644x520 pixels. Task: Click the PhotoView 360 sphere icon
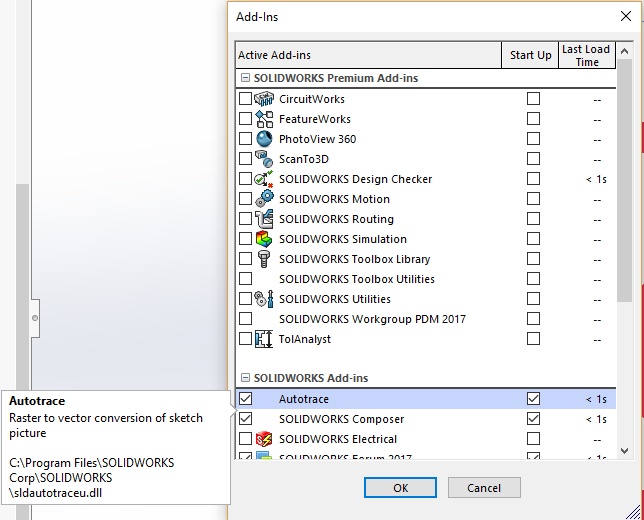pos(264,139)
